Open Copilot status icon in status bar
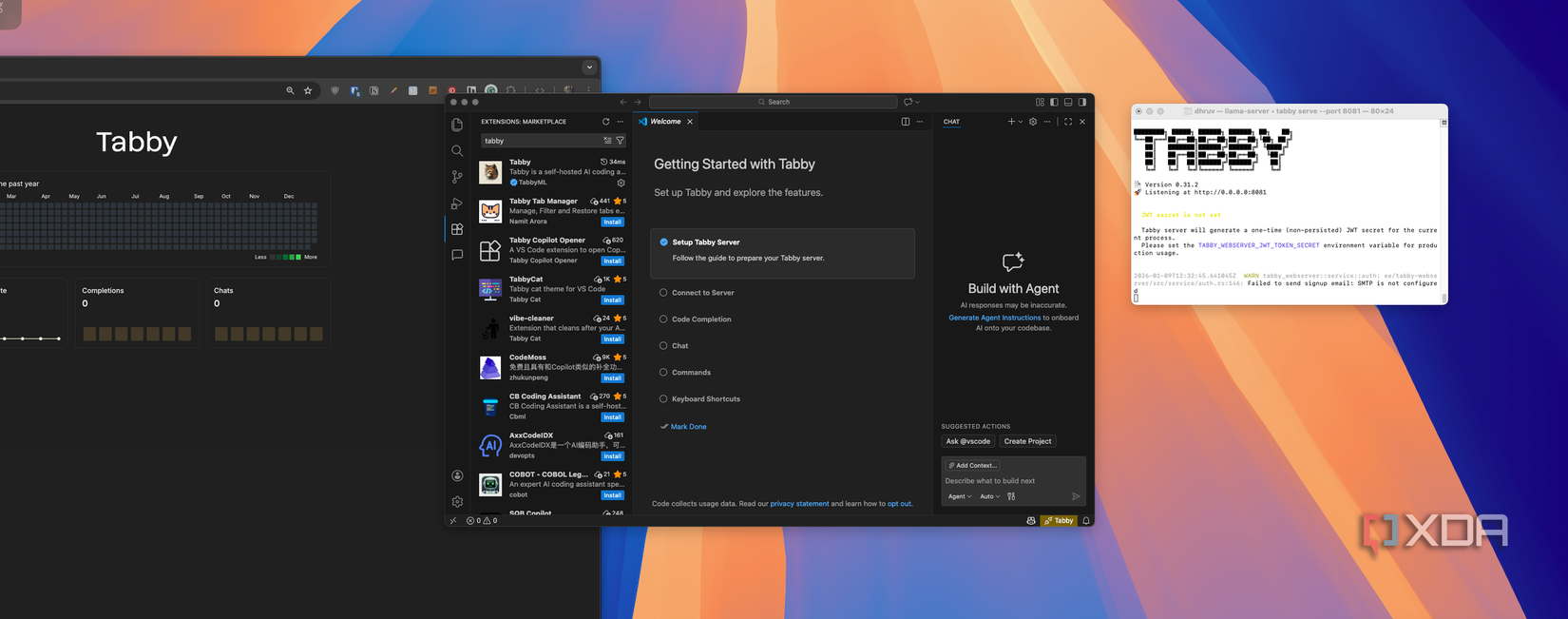The height and width of the screenshot is (619, 1568). [x=1031, y=520]
